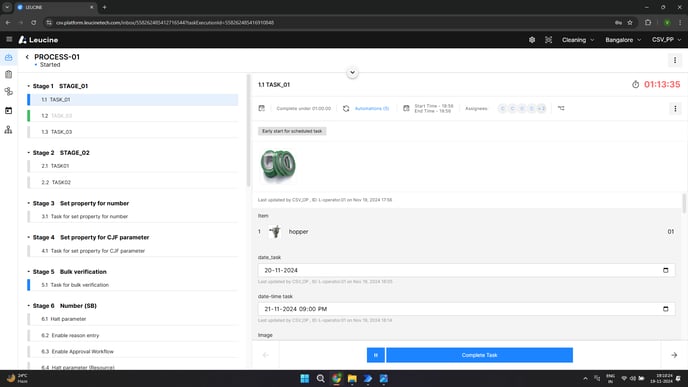Open the browser extensions puzzle icon
688x387 pixels.
point(648,22)
